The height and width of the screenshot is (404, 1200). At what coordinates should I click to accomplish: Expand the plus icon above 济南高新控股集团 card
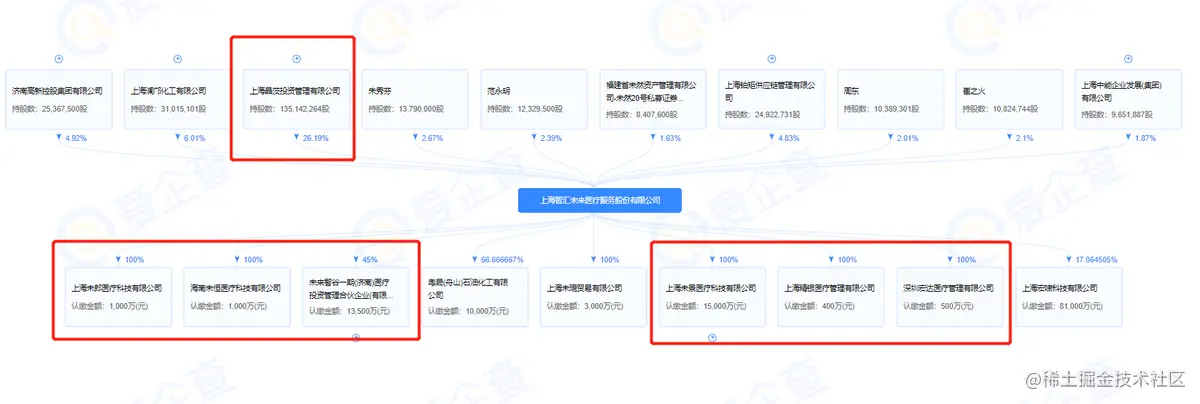[59, 59]
